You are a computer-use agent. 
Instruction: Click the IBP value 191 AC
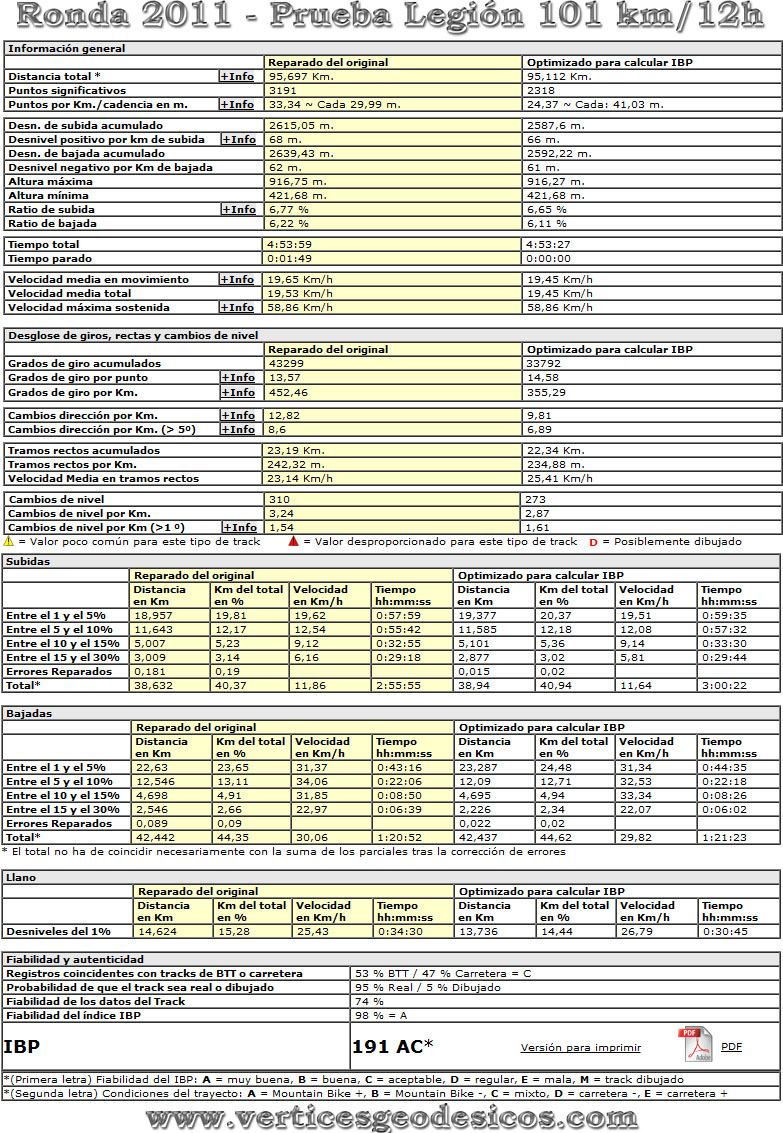[x=392, y=1046]
